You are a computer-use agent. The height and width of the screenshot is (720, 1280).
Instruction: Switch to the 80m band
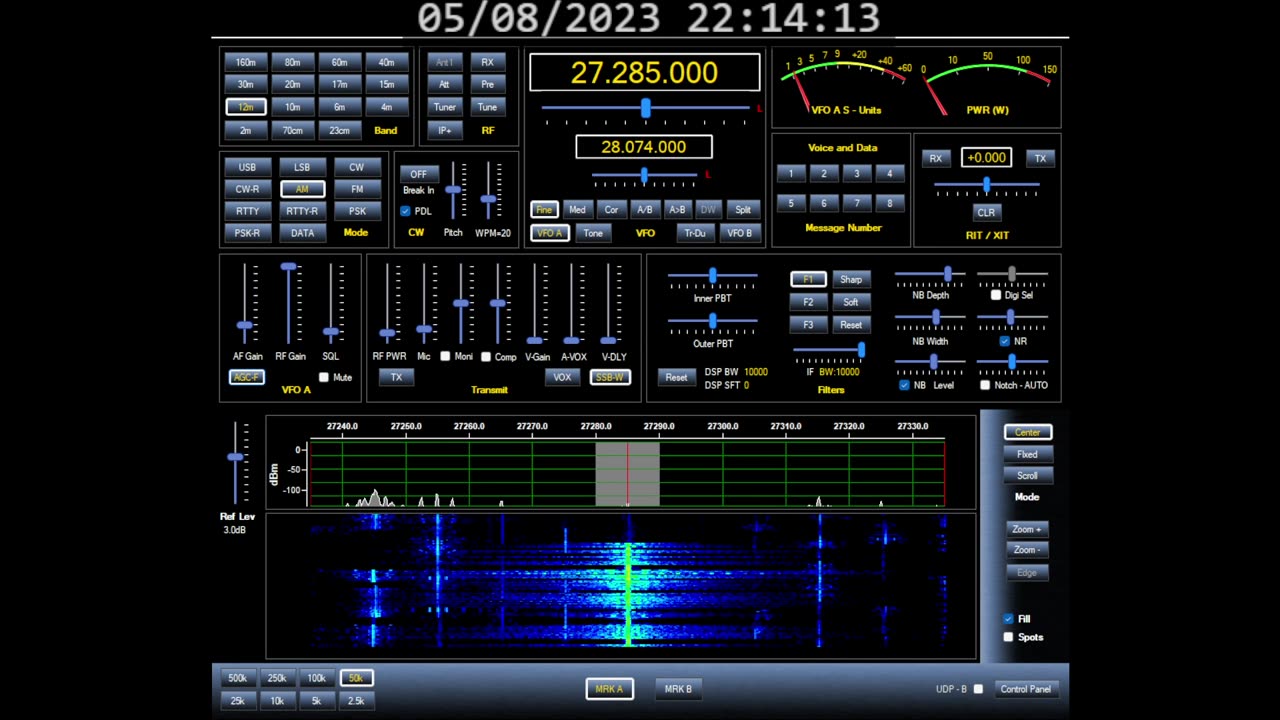[292, 62]
